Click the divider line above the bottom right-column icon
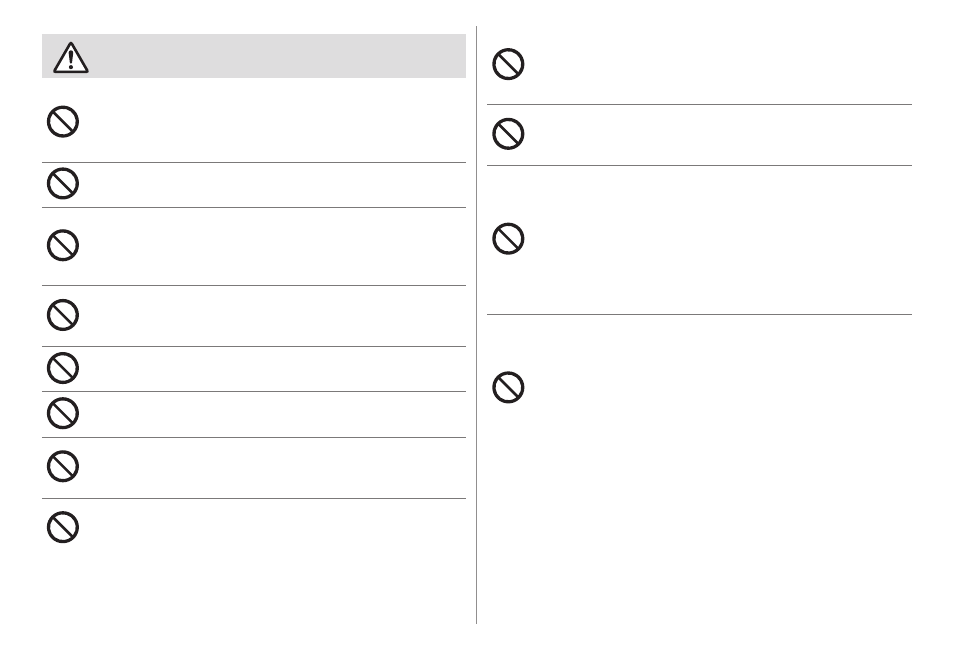The height and width of the screenshot is (671, 954). pyautogui.click(x=699, y=315)
